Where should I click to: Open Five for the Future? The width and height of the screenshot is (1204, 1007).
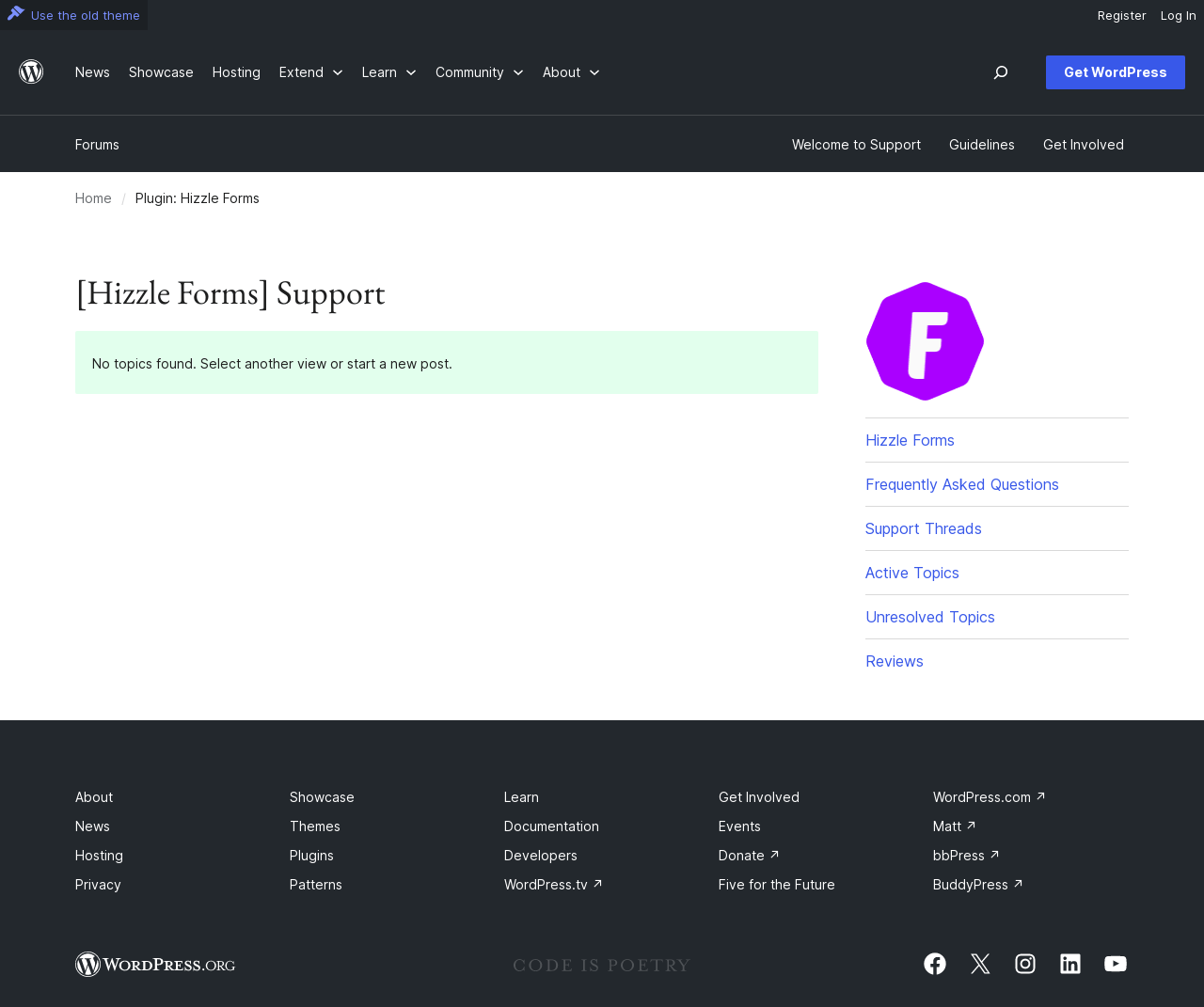click(777, 885)
